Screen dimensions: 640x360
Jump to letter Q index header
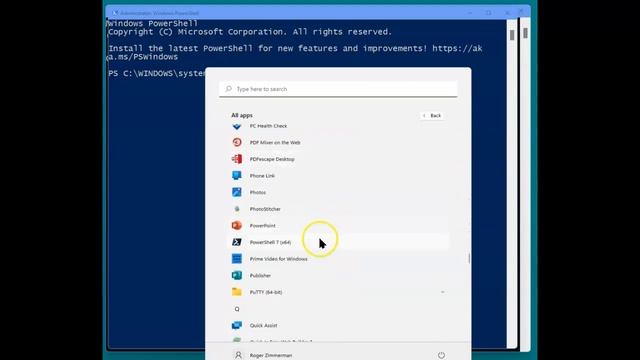(x=237, y=309)
